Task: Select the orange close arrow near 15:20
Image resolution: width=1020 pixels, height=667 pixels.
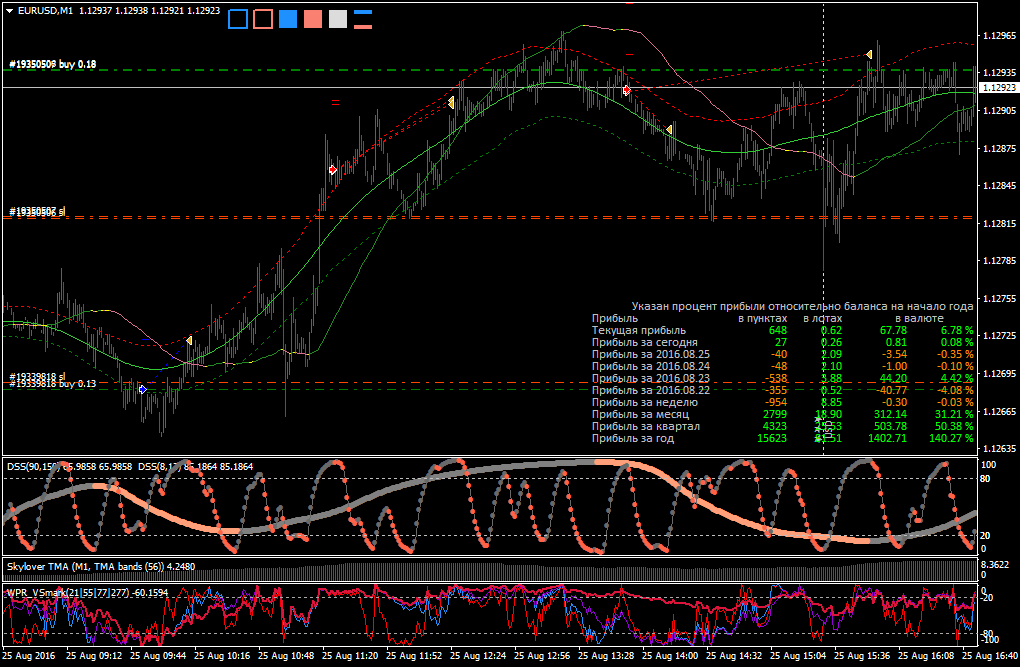Action: (868, 55)
